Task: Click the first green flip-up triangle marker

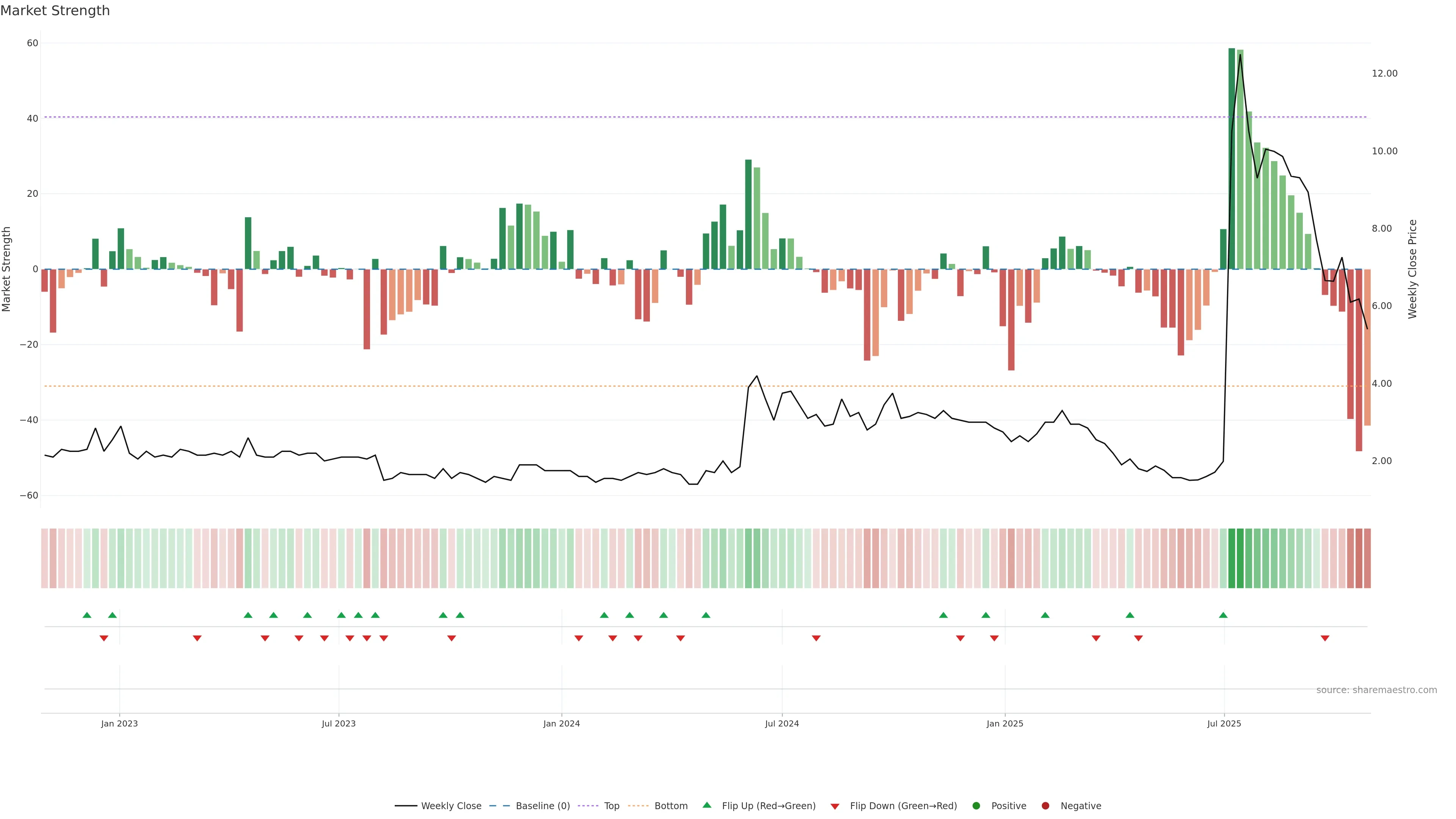Action: click(x=86, y=615)
